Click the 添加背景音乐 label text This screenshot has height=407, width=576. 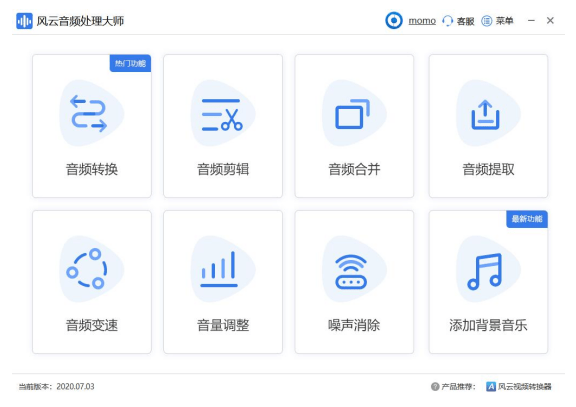[488, 325]
